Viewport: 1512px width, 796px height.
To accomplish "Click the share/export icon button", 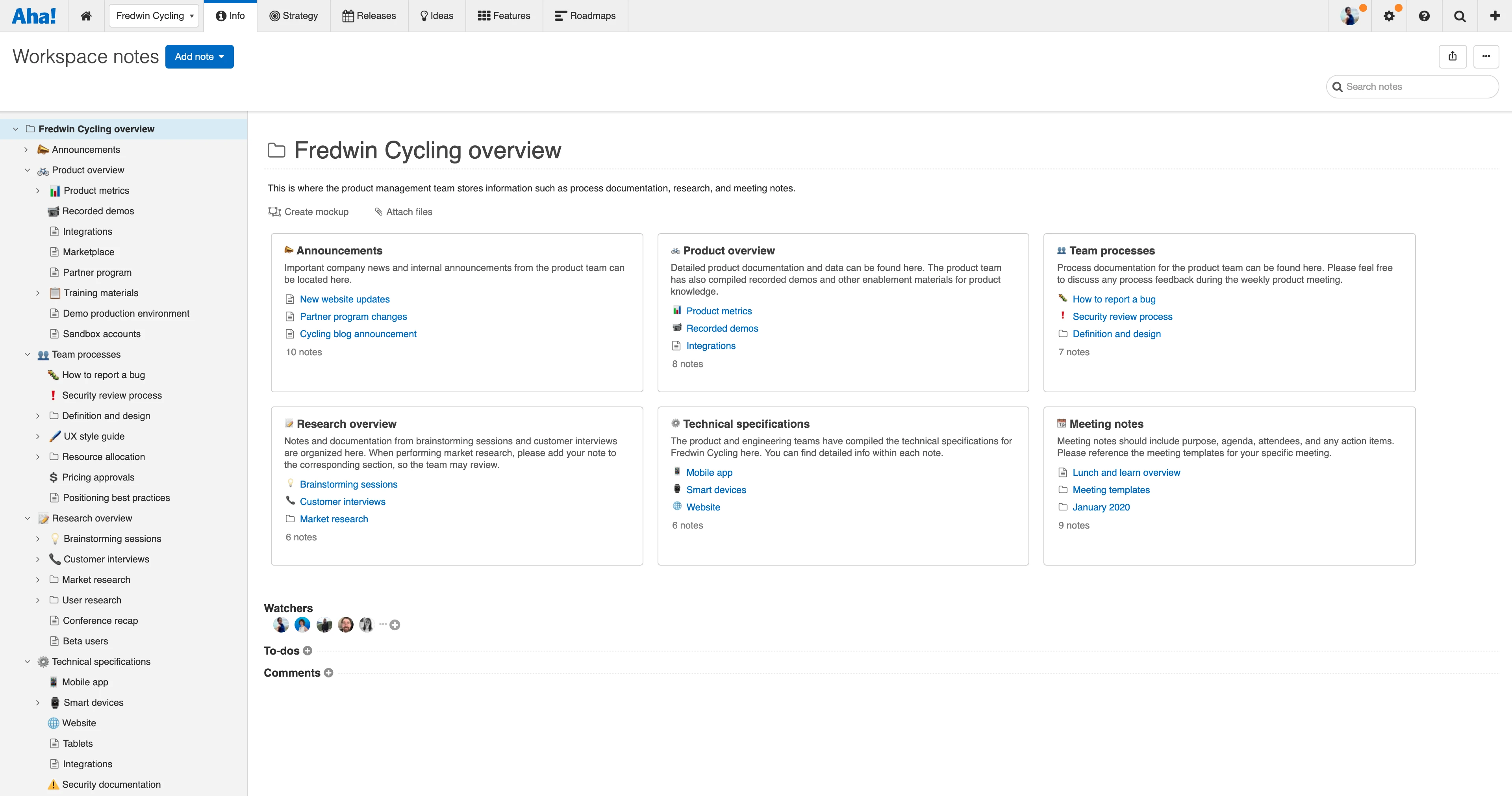I will pos(1453,56).
